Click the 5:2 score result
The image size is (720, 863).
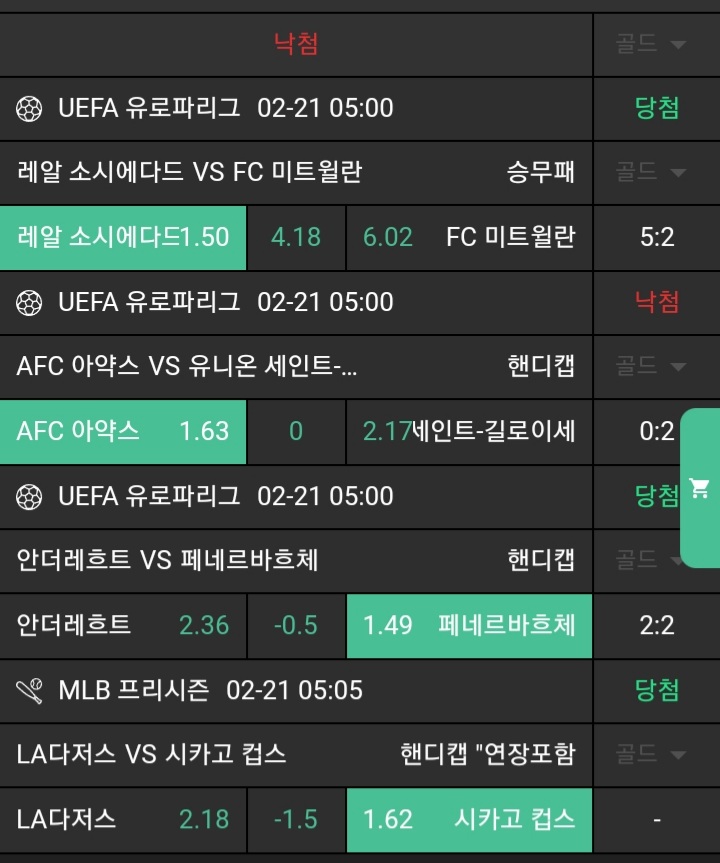click(x=657, y=237)
